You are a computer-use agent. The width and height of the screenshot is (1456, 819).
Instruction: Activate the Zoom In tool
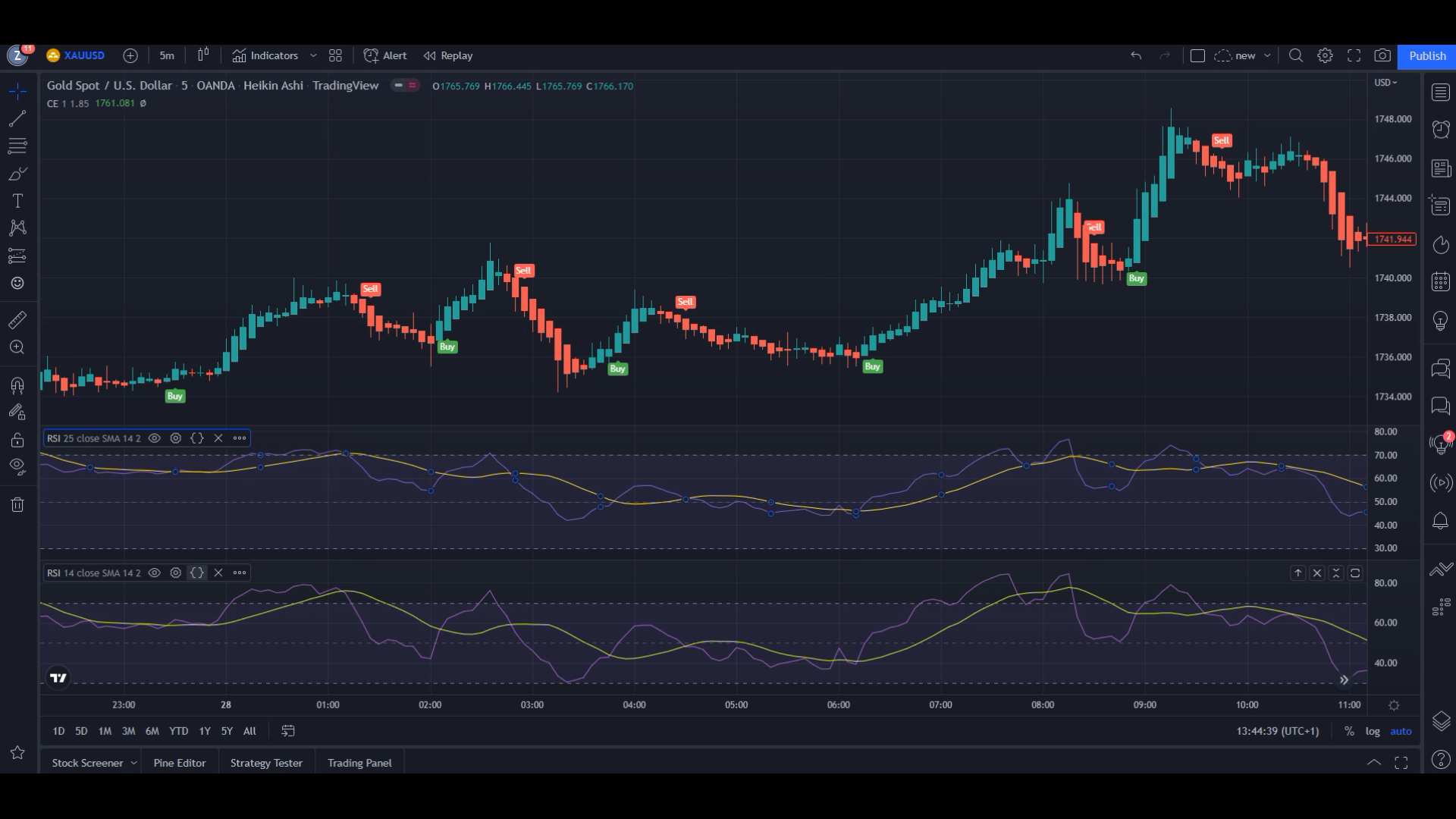pos(17,347)
